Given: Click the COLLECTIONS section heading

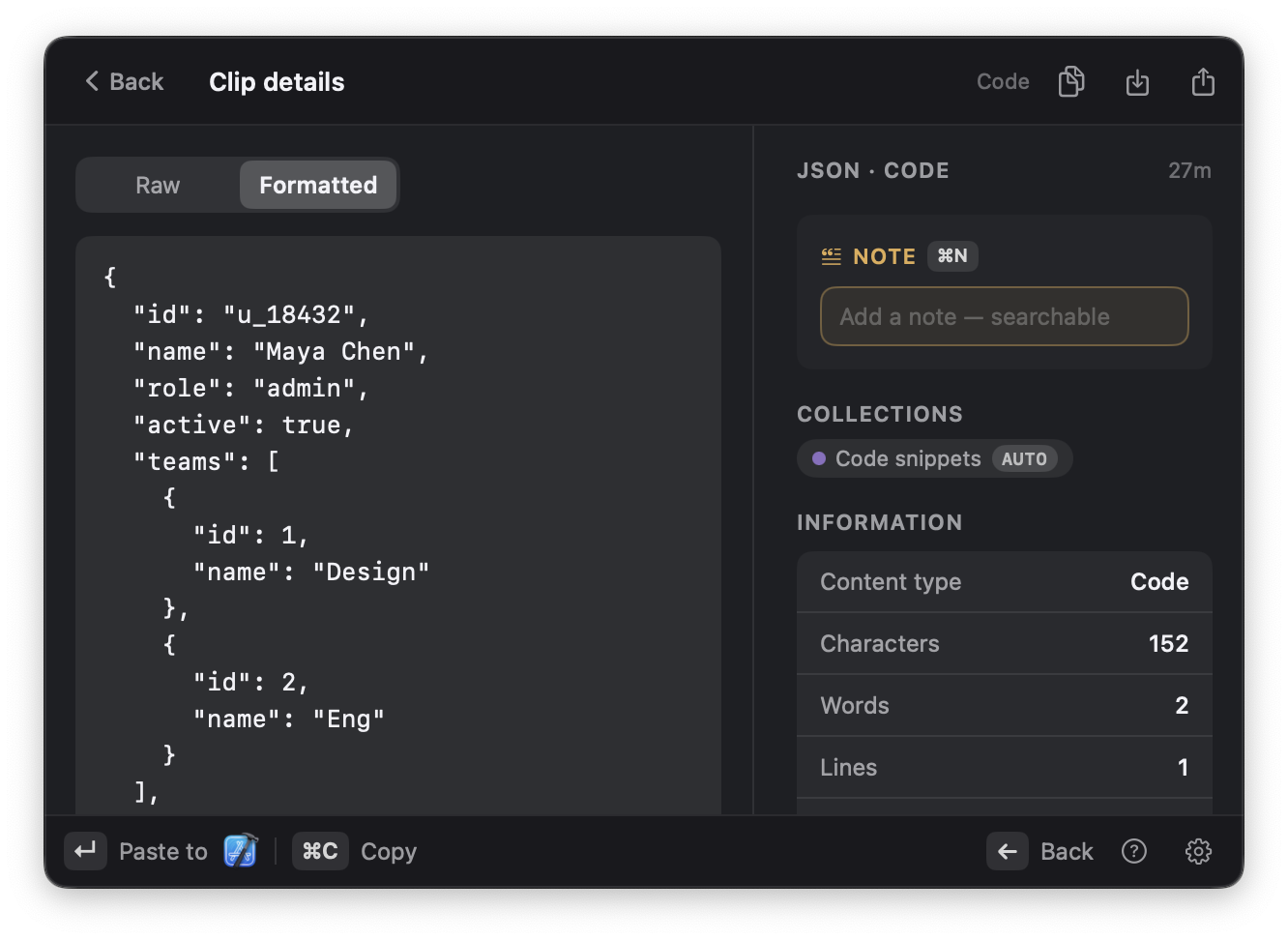Looking at the screenshot, I should pos(880,415).
